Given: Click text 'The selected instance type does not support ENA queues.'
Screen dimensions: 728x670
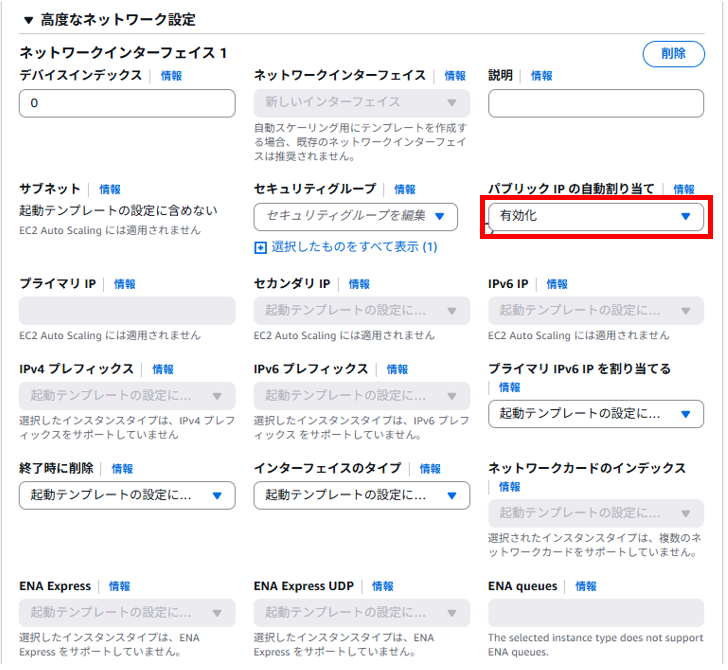Looking at the screenshot, I should coord(596,645).
